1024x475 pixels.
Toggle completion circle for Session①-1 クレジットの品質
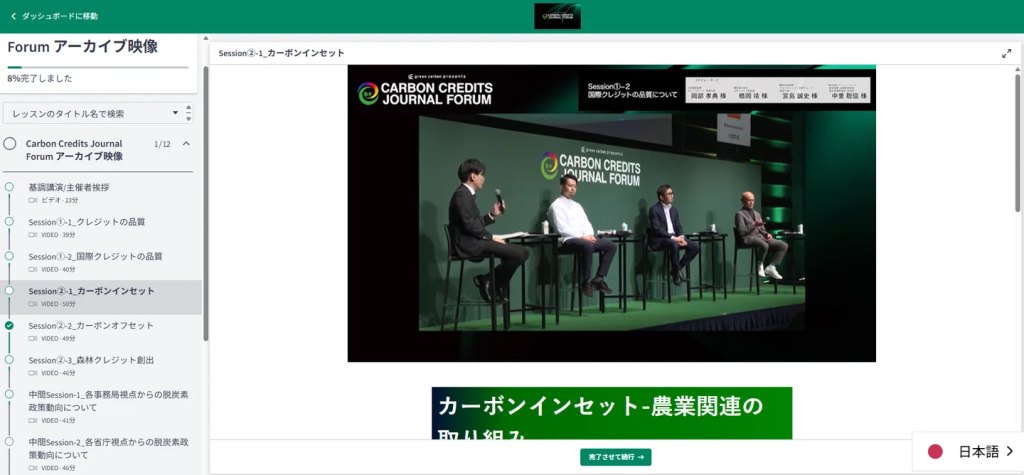point(9,222)
